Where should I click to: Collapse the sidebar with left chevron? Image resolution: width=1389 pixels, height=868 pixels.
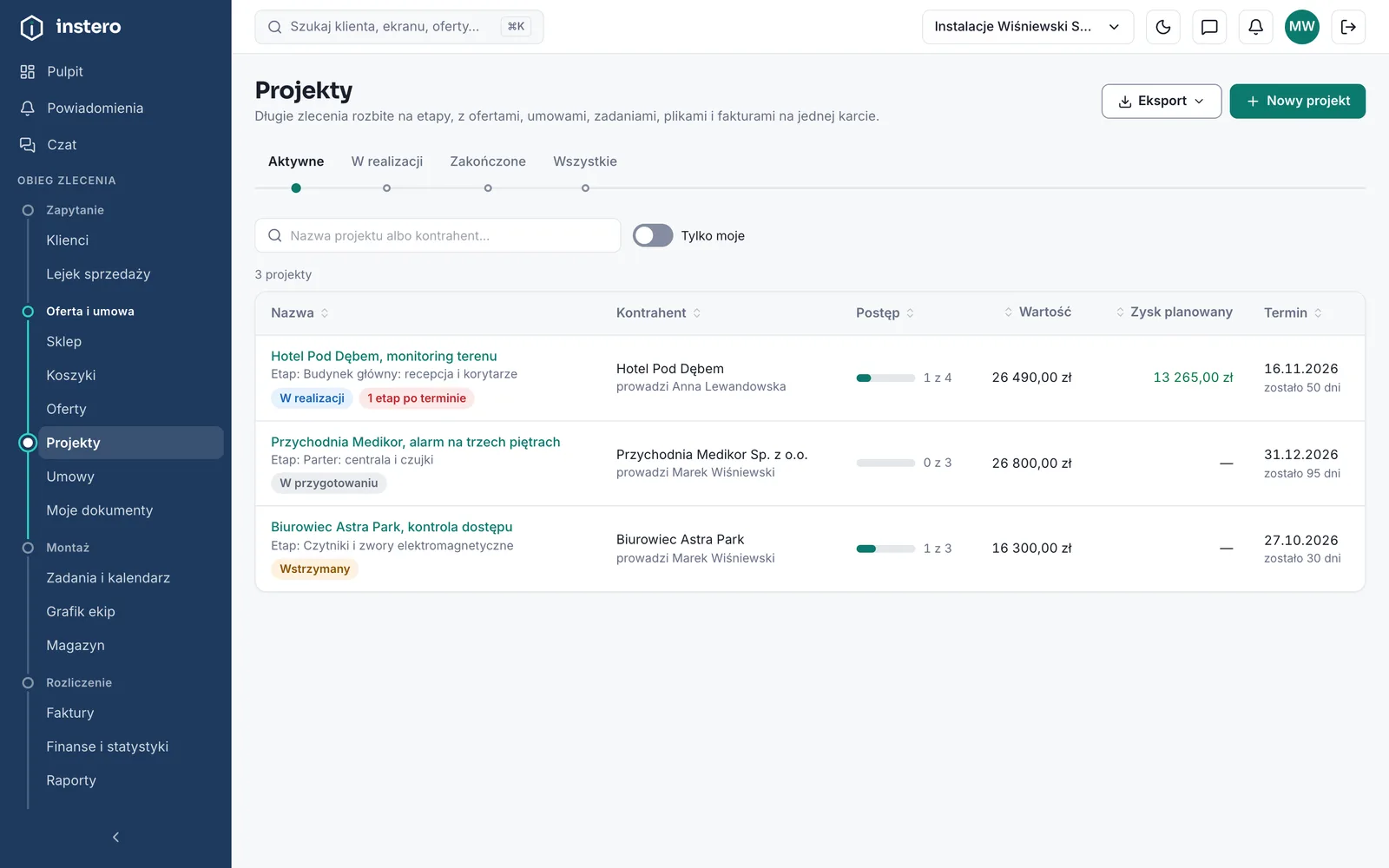(115, 837)
